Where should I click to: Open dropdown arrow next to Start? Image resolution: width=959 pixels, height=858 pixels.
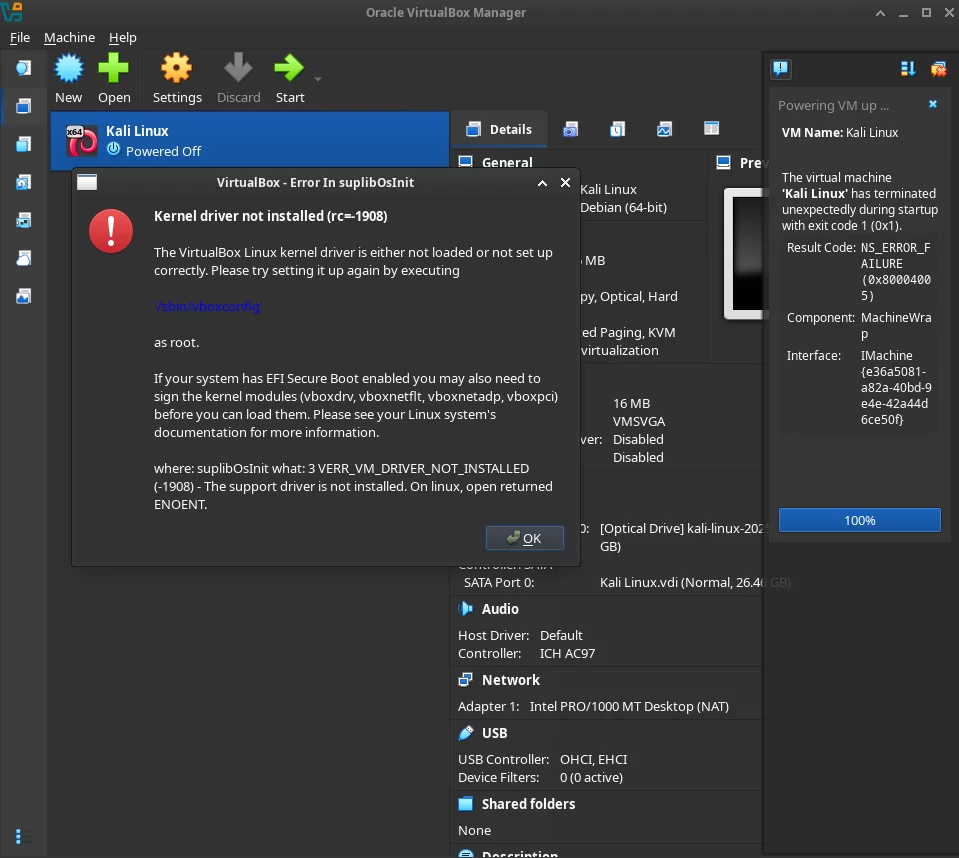pos(318,79)
